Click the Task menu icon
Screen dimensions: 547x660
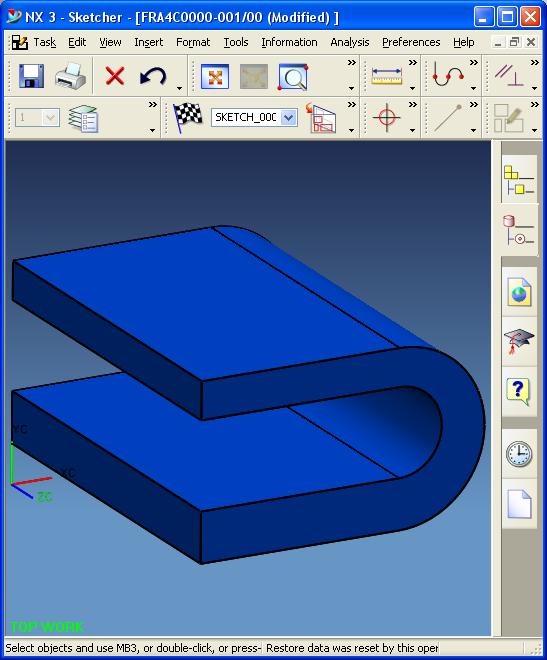19,43
